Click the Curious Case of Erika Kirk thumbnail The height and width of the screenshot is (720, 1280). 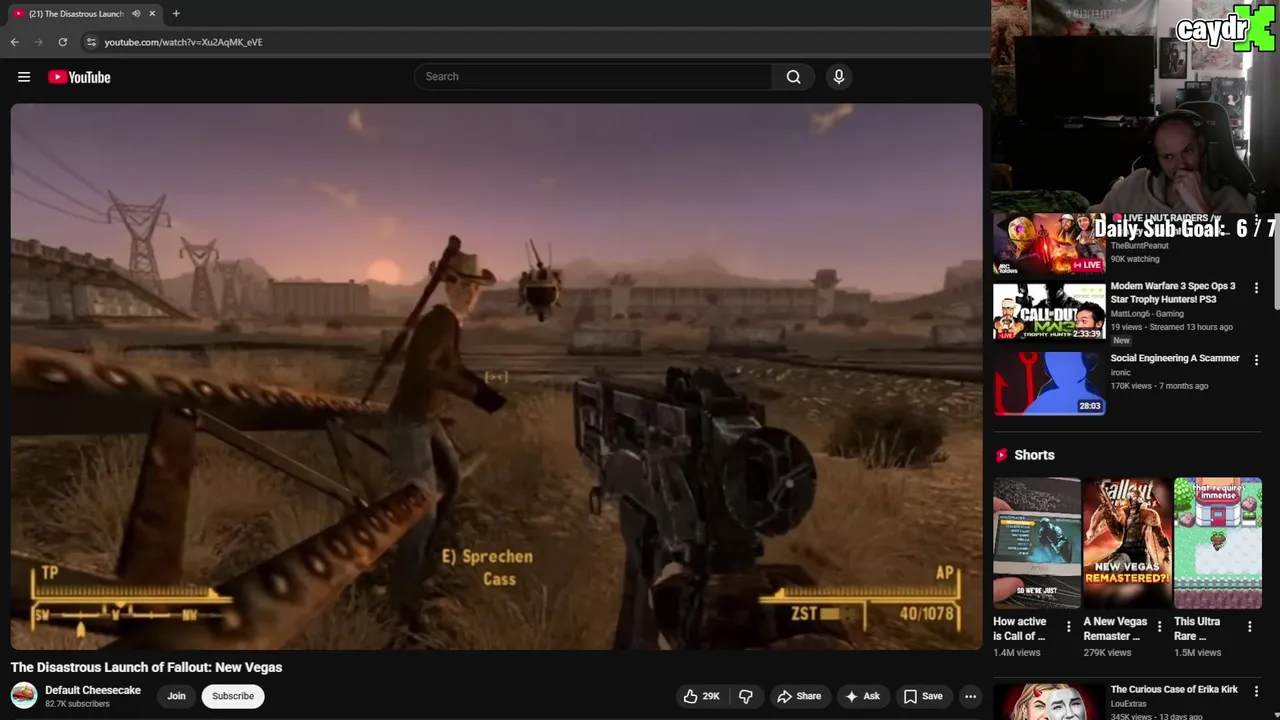pyautogui.click(x=1049, y=702)
